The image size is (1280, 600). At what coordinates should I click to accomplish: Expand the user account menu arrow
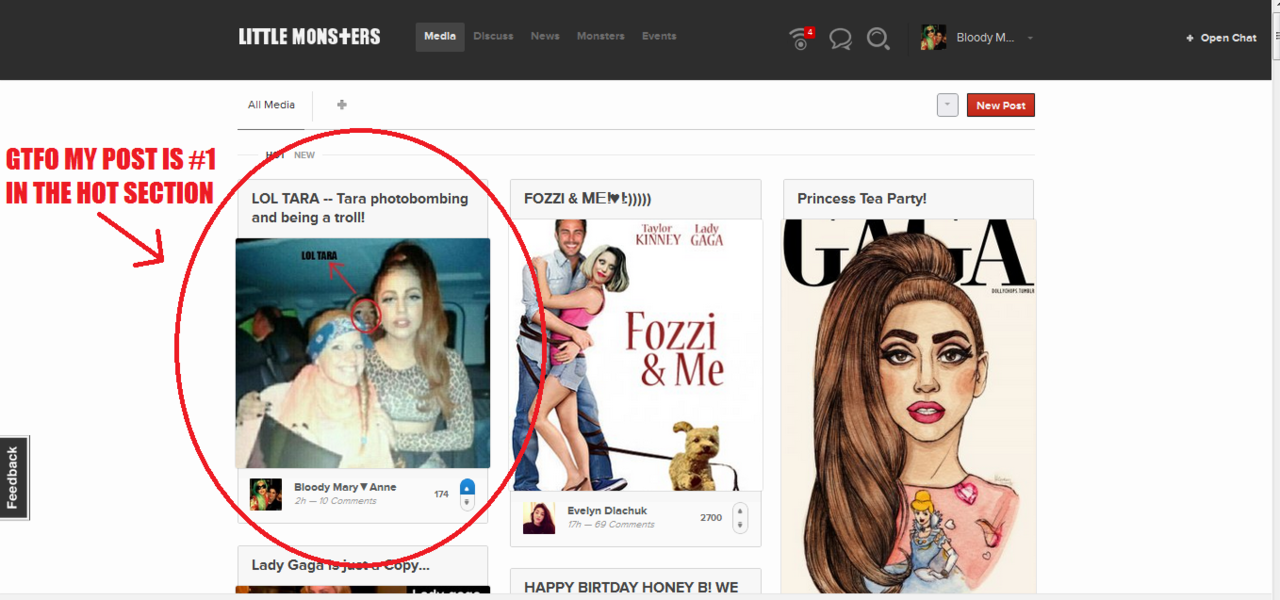[1030, 38]
